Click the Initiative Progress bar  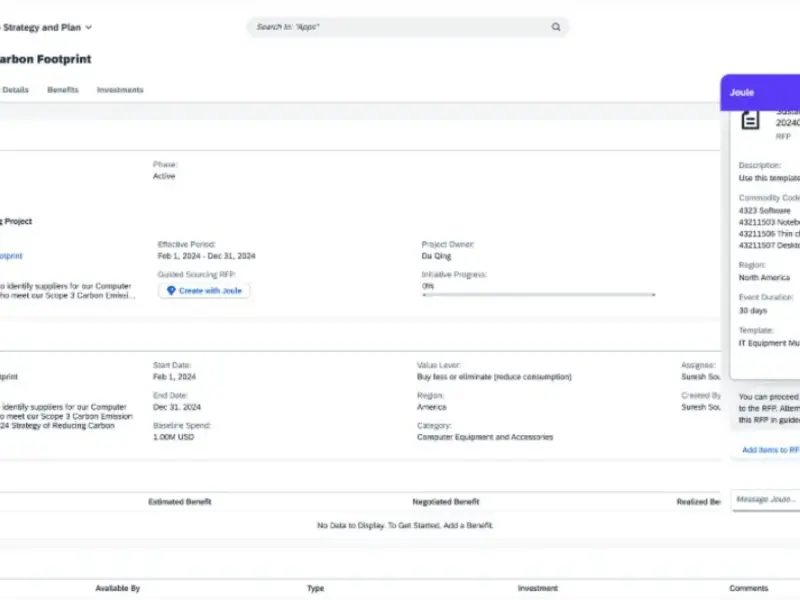(x=539, y=295)
